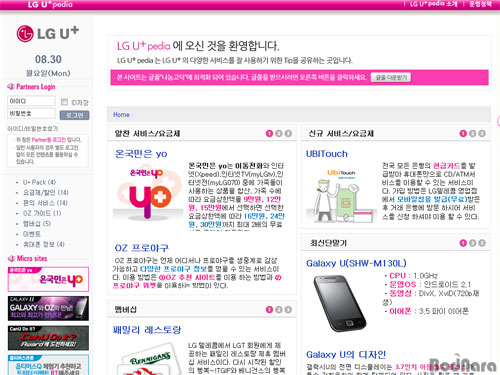The height and width of the screenshot is (375, 500).
Task: Select page 1 dot in 신규 서비스/요금제 panel
Action: (463, 133)
